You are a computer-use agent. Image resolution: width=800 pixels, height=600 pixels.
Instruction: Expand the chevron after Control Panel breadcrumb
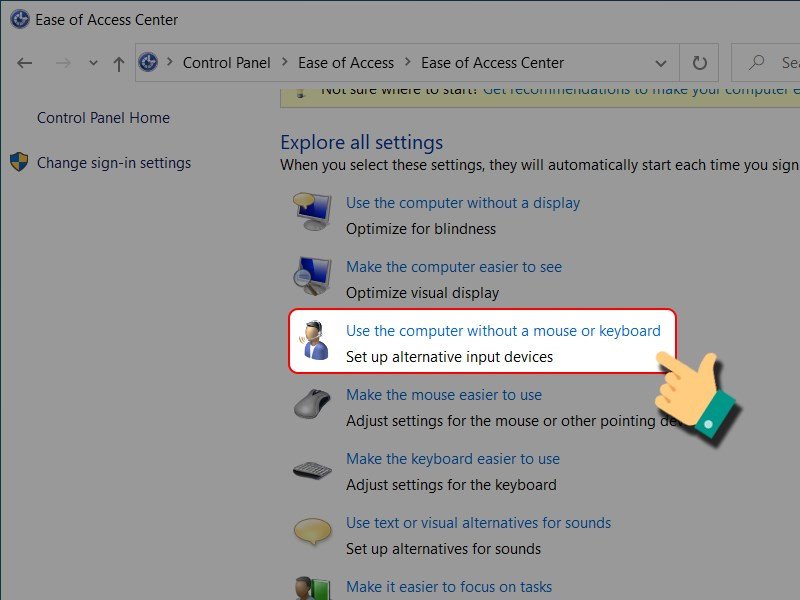click(x=284, y=63)
